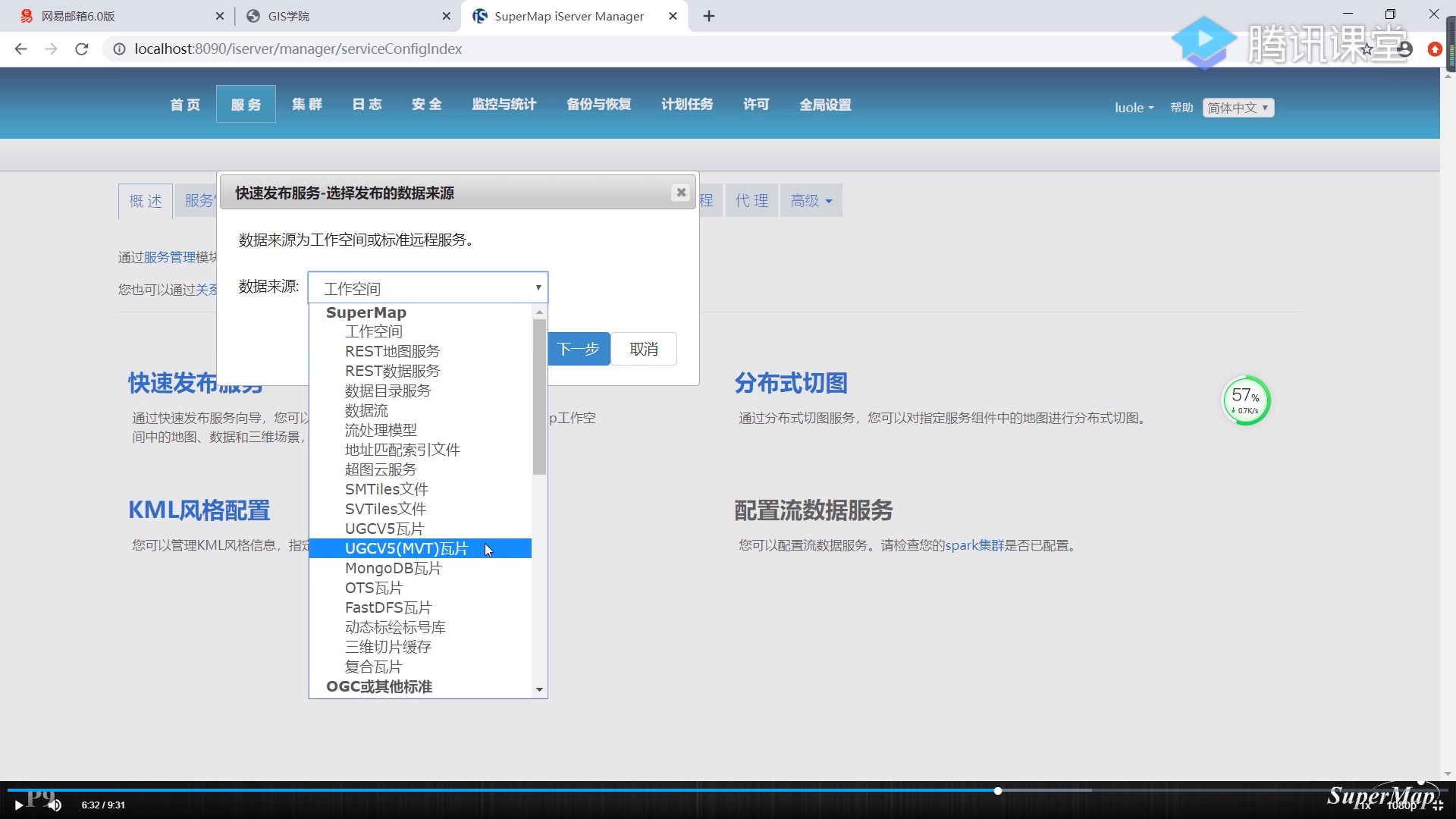Screen dimensions: 1456x819
Task: Open the spark集群 link
Action: point(974,545)
